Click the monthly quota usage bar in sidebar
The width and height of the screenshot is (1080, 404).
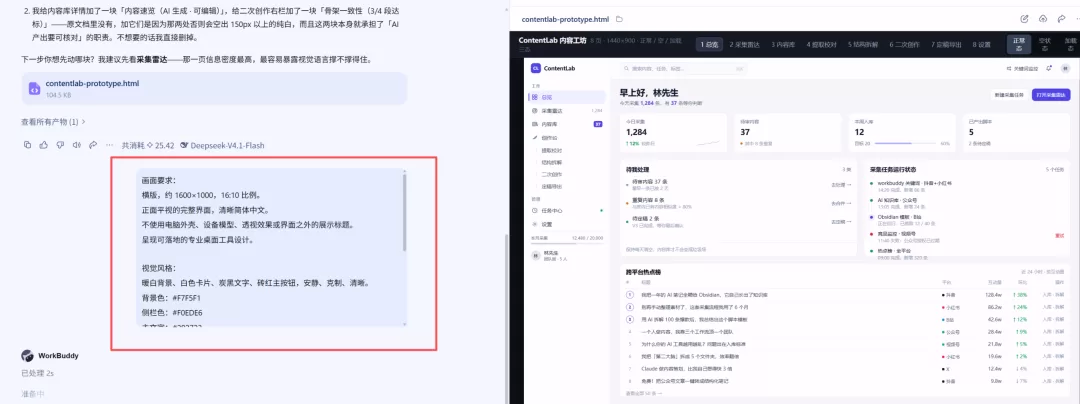(566, 242)
